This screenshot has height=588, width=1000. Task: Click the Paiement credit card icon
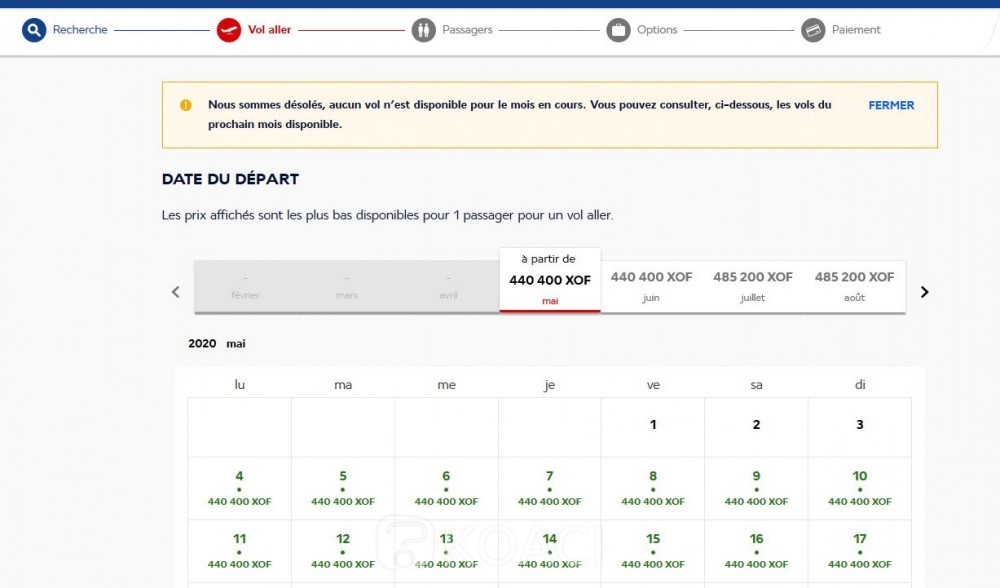pos(813,30)
